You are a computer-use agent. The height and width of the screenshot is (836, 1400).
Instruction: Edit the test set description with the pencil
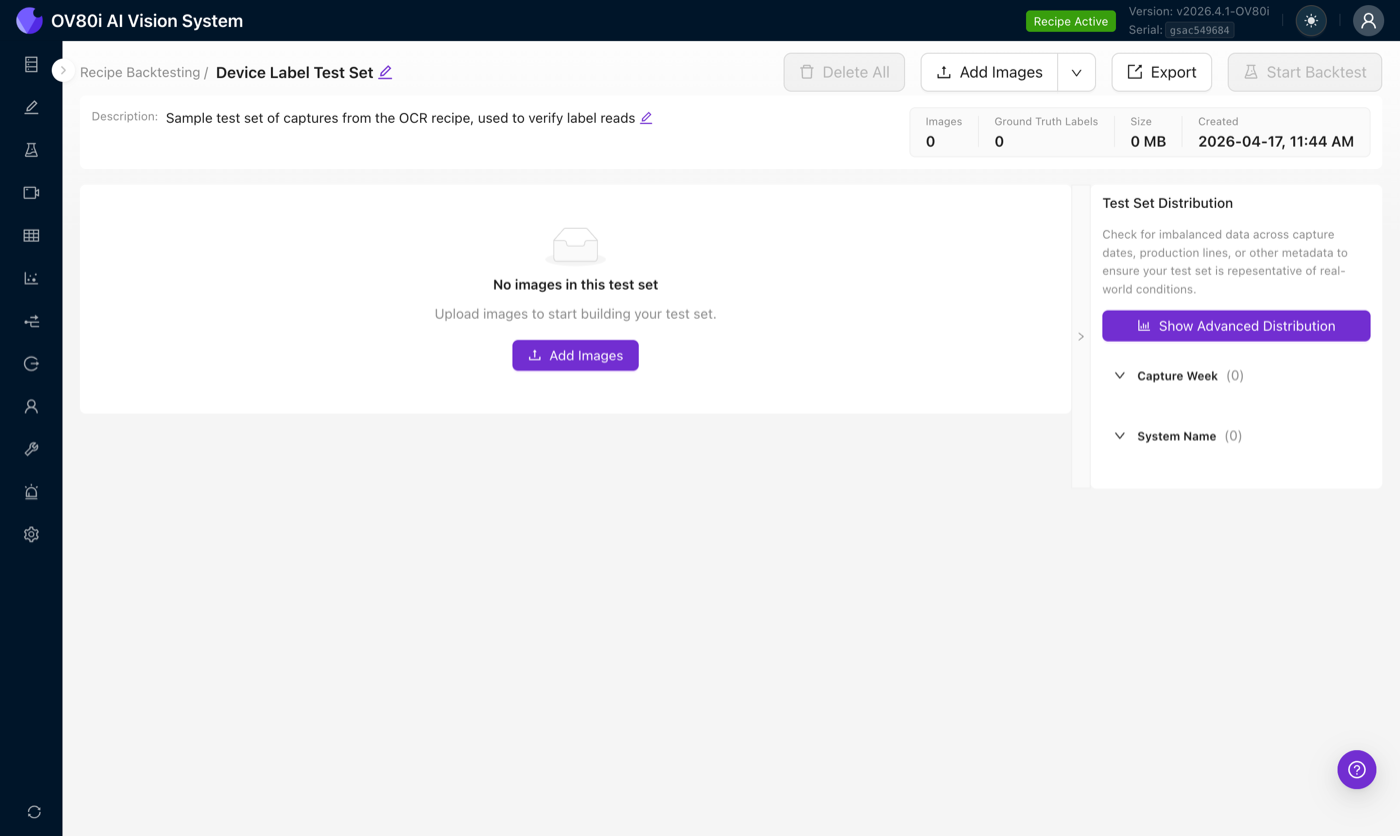646,118
